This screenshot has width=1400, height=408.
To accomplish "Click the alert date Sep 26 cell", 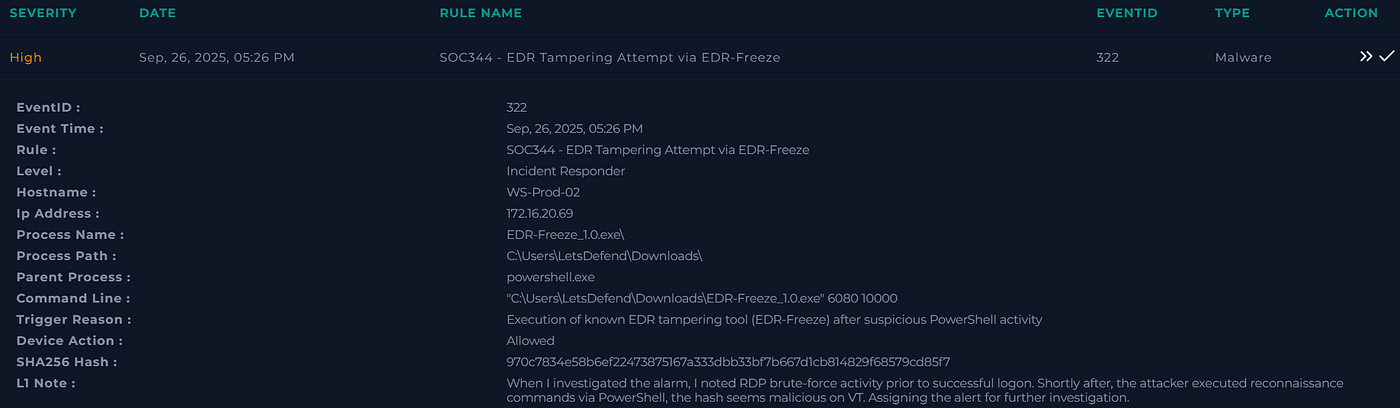I will (217, 58).
